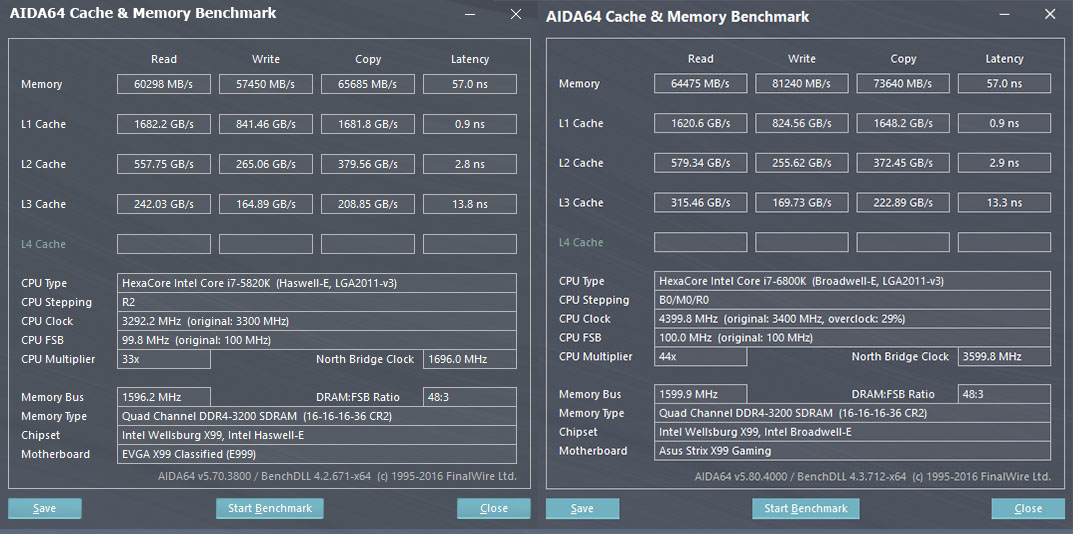
Task: Click the L1 Cache Read cell showing 1682.2 GB/s
Action: (164, 124)
